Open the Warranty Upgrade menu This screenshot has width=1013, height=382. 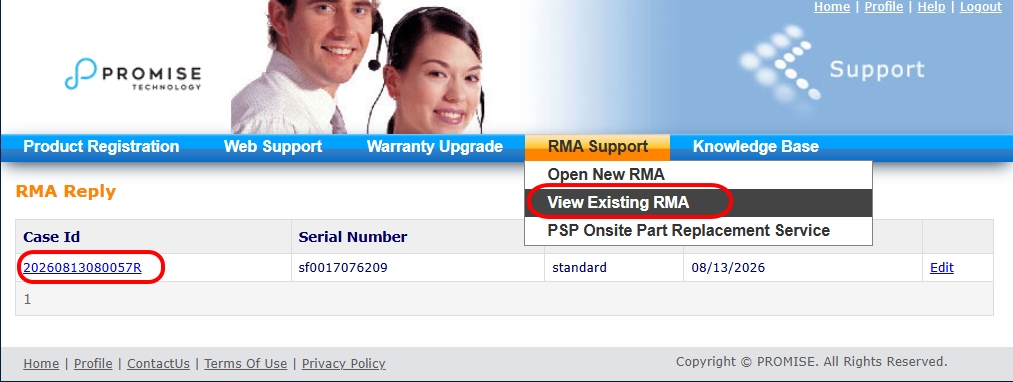pyautogui.click(x=435, y=147)
